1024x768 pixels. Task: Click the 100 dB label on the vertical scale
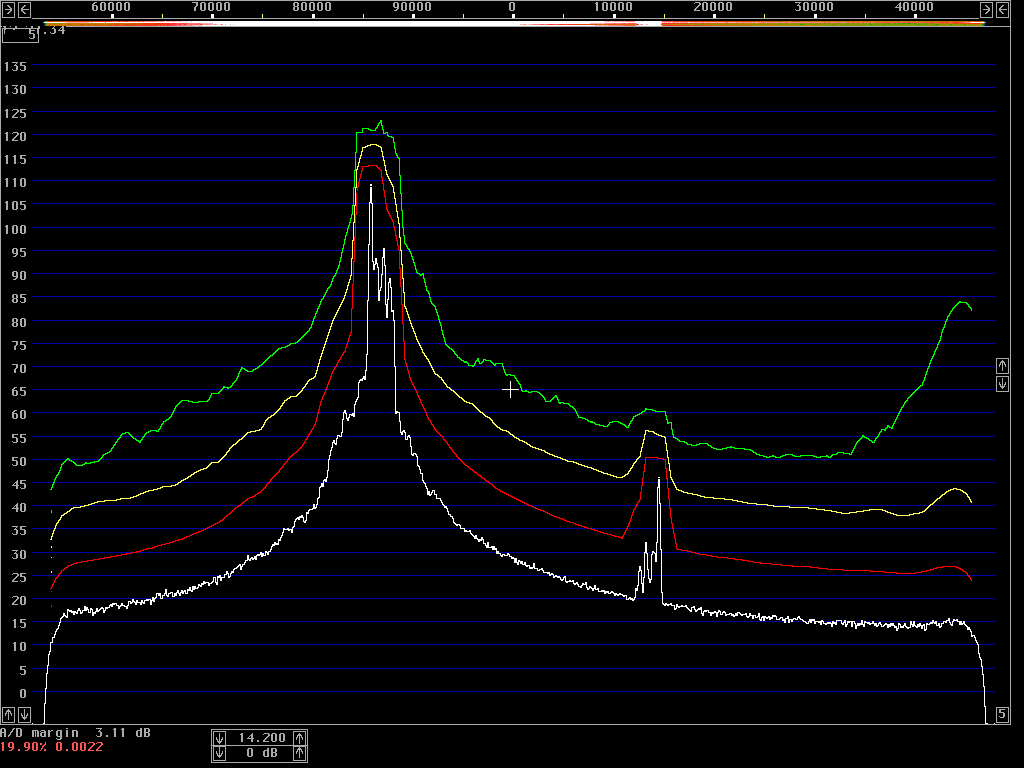tap(15, 229)
